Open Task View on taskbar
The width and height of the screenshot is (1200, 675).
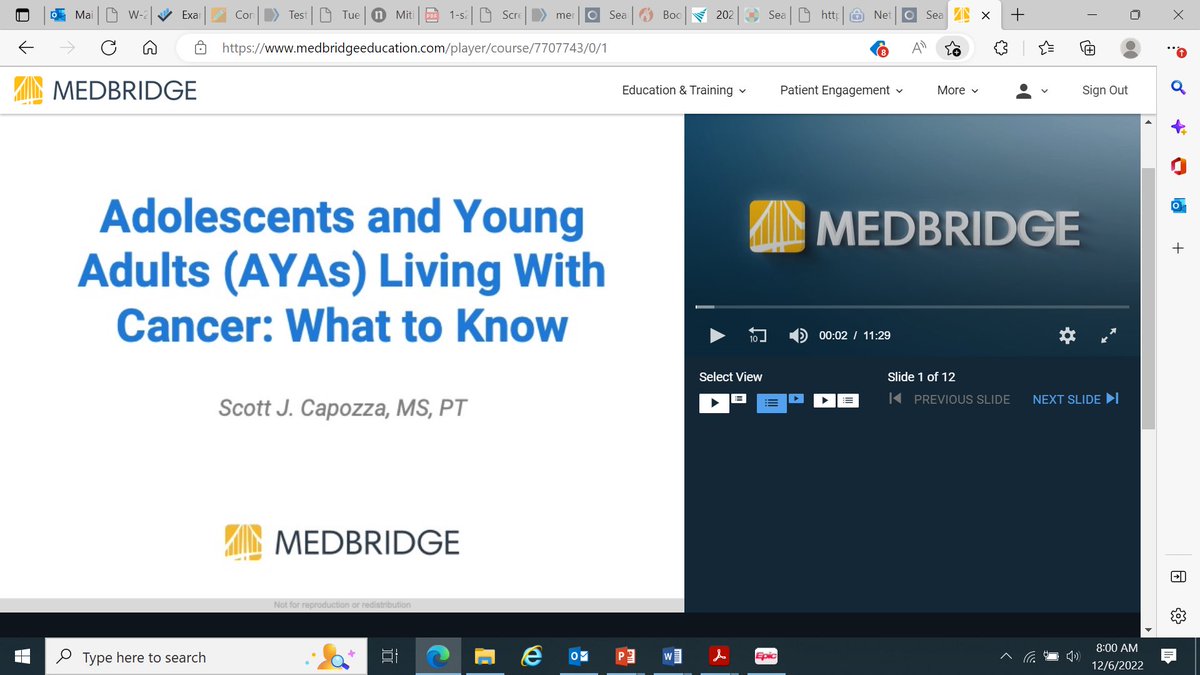point(390,657)
